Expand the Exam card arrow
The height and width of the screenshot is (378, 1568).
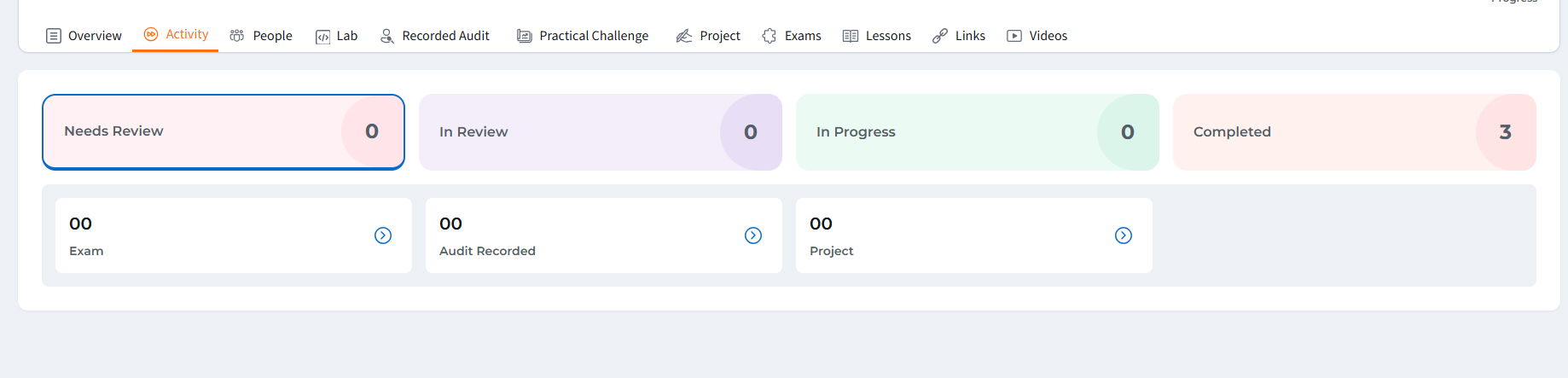(383, 236)
